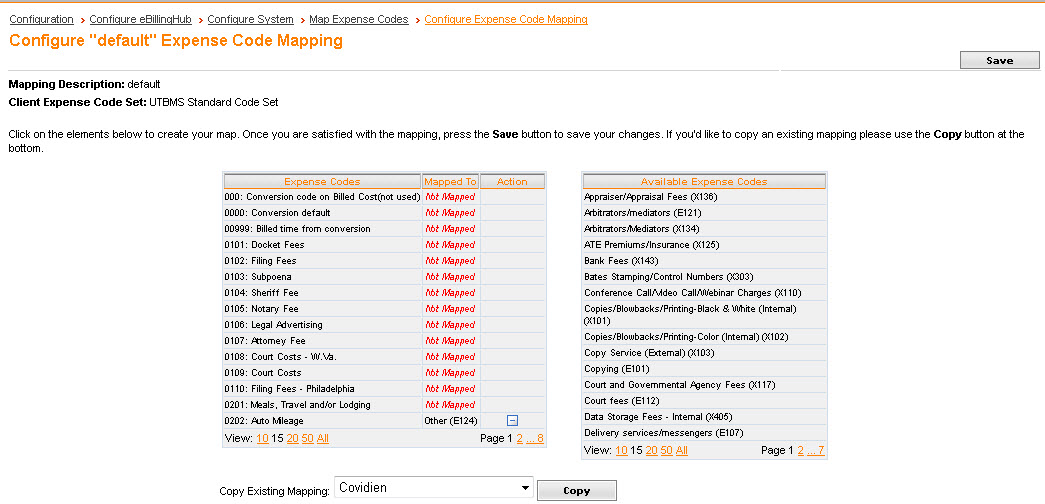The width and height of the screenshot is (1045, 504).
Task: Go to page 7 of Available Expense Codes
Action: [821, 451]
